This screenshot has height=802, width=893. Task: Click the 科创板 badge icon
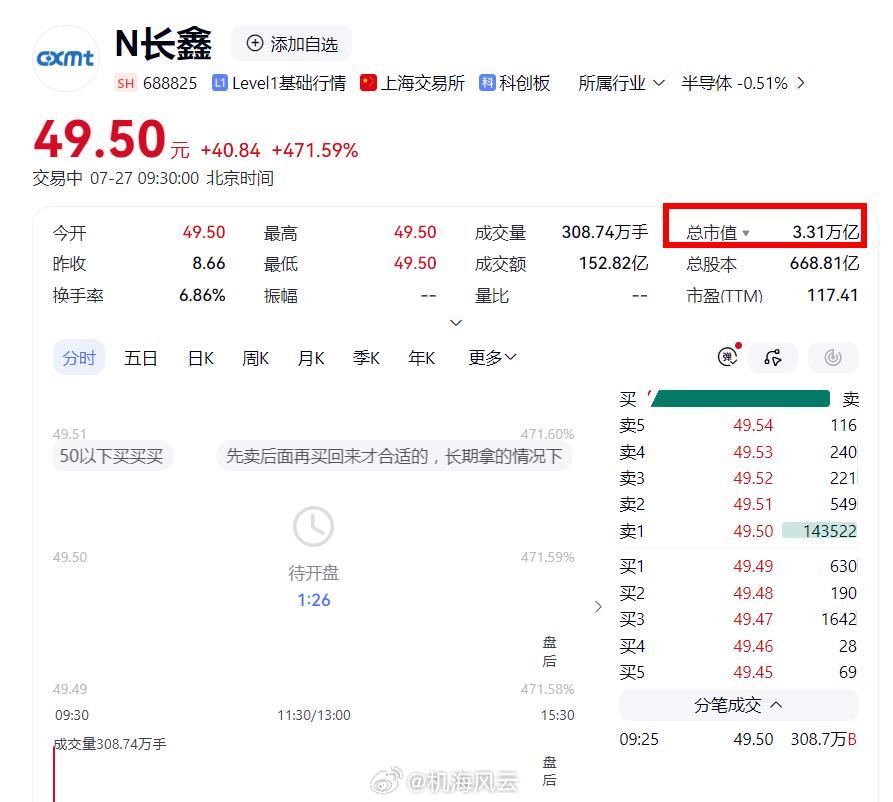coord(487,83)
